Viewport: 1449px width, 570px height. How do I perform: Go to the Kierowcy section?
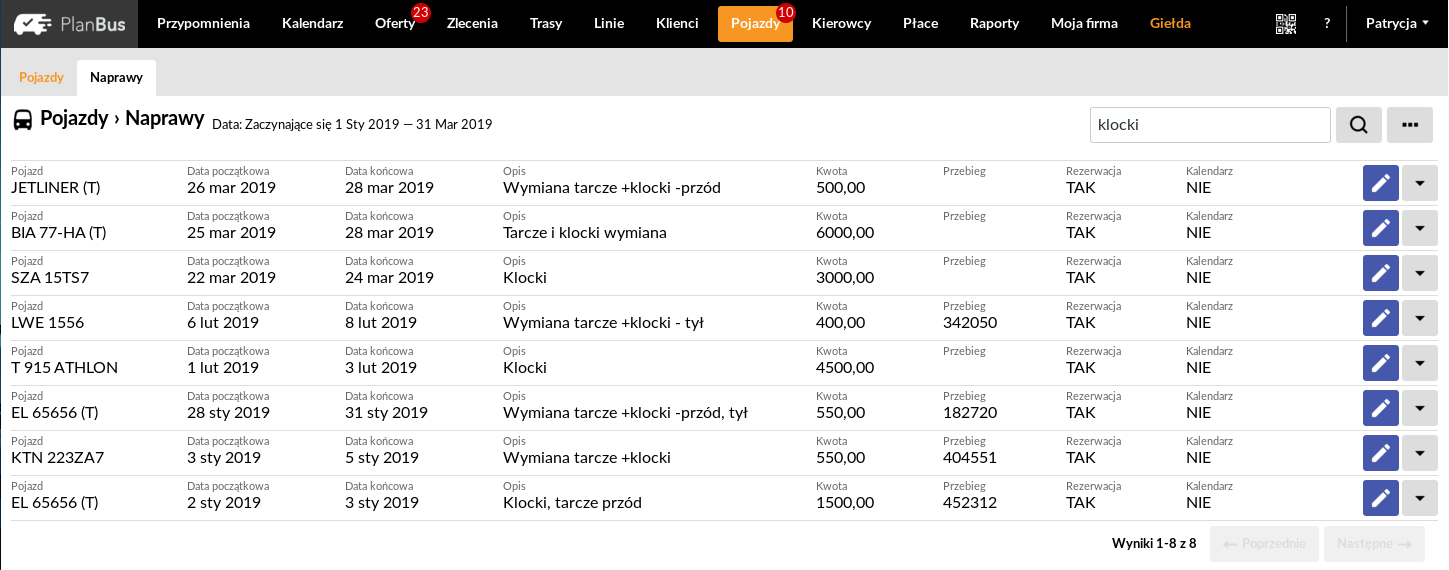841,23
